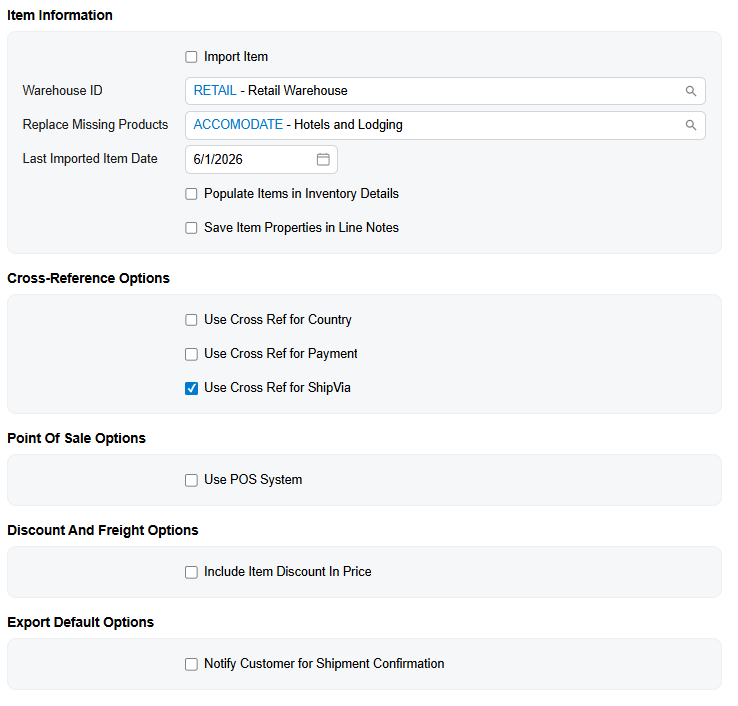Click the Discount And Freight Options heading
This screenshot has height=706, width=738.
coord(103,530)
